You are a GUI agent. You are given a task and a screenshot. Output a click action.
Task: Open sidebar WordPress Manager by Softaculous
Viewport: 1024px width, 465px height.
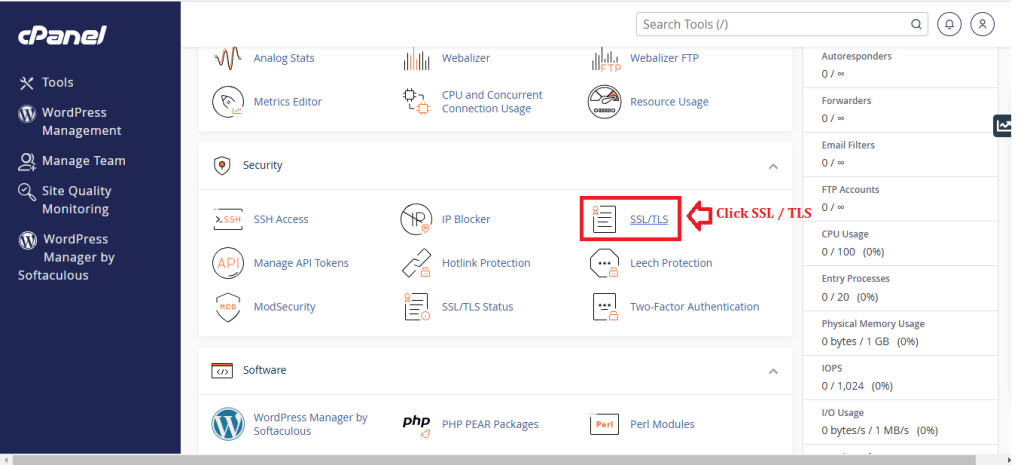pyautogui.click(x=67, y=257)
